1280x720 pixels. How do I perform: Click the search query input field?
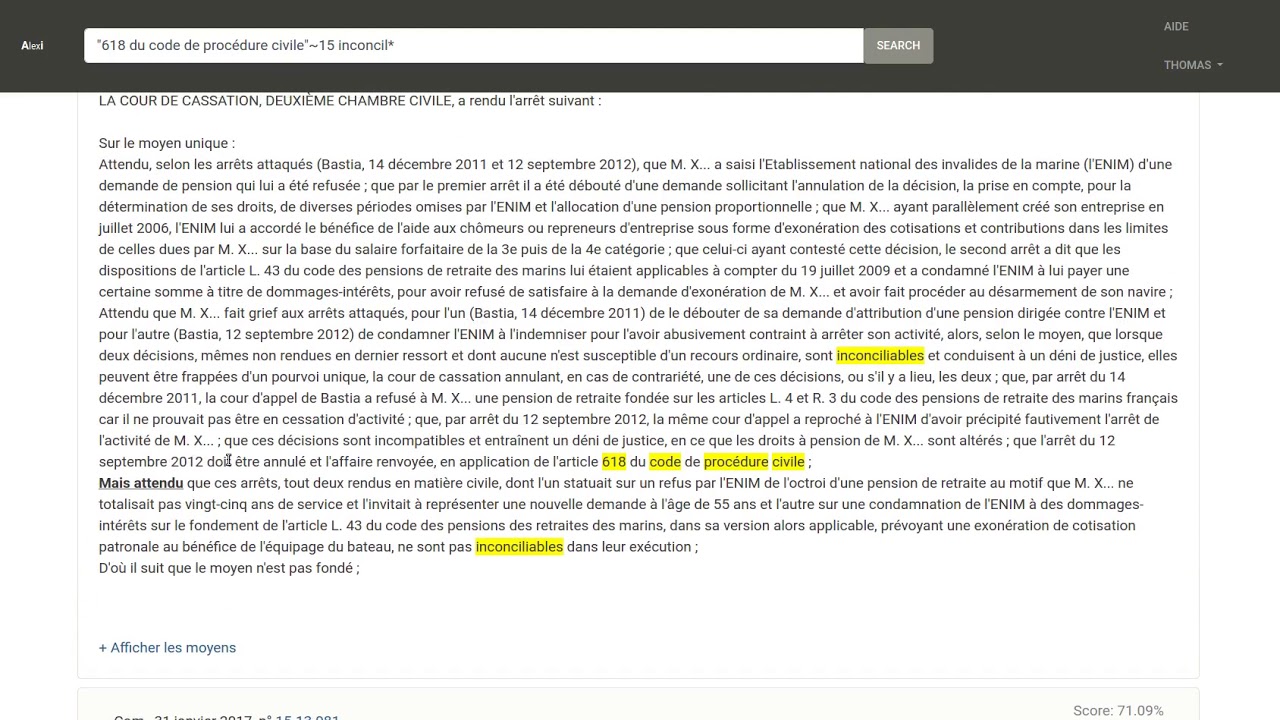[x=474, y=46]
